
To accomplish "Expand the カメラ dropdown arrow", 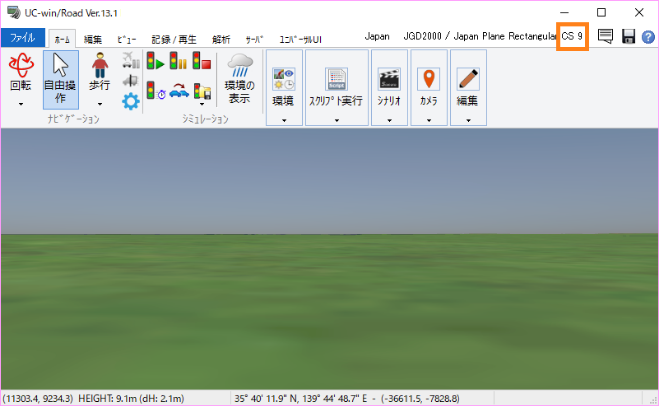I will (429, 121).
